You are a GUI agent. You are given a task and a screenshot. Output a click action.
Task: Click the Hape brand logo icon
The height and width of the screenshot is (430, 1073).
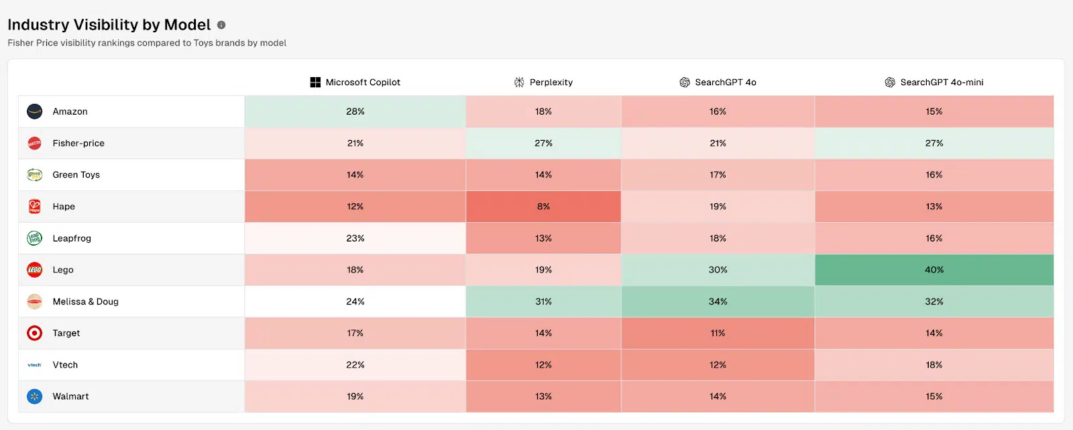tap(35, 207)
